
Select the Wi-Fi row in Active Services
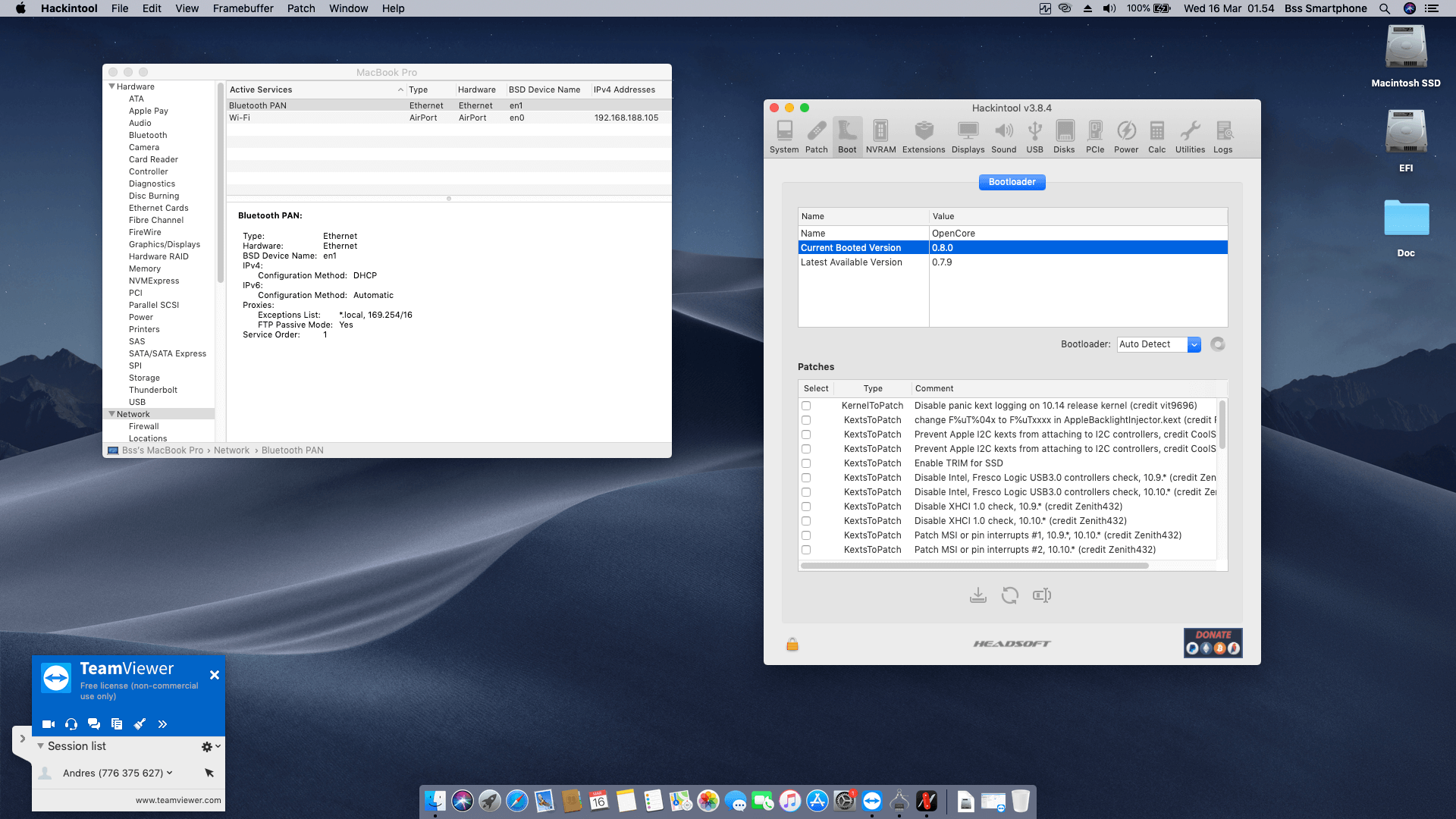449,118
